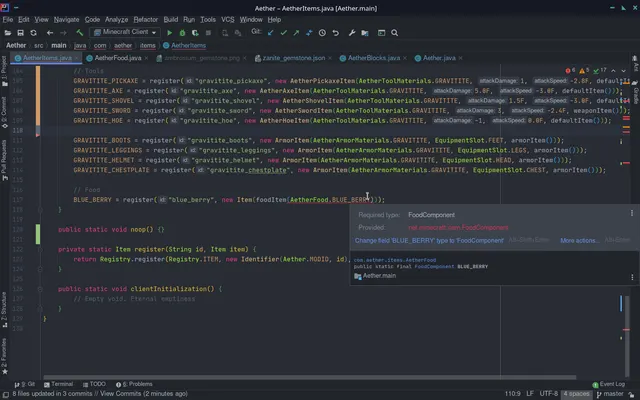Toggle the Pull Requests tool window

[x=4, y=160]
